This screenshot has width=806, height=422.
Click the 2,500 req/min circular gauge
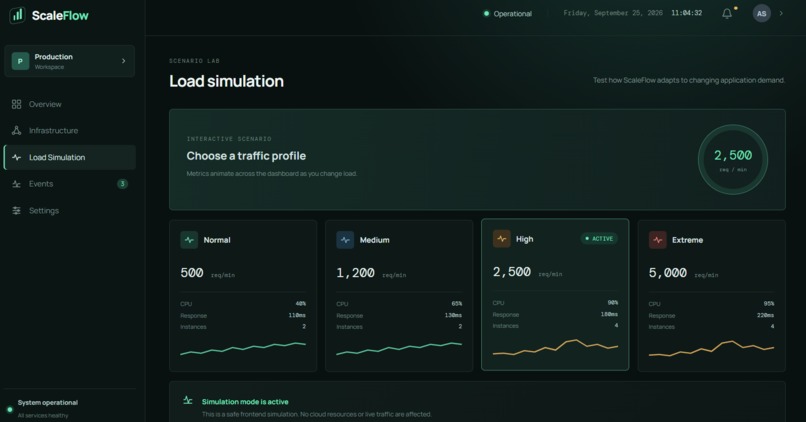[x=732, y=159]
